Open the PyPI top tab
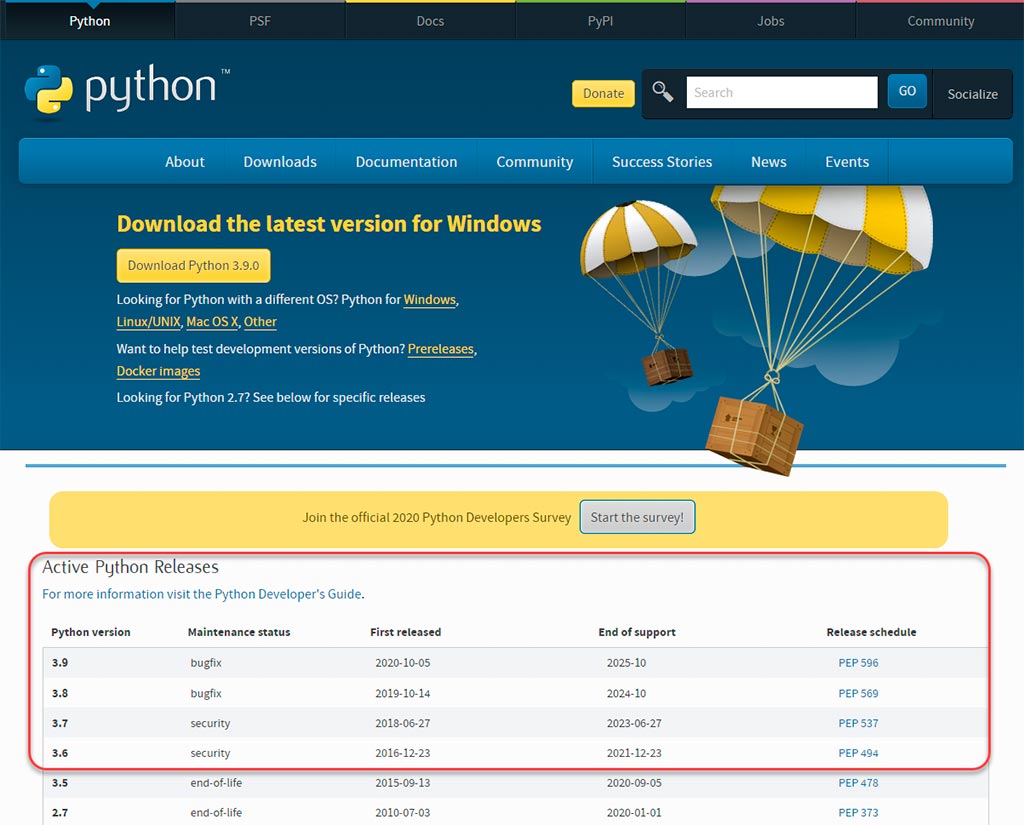1024x825 pixels. pos(600,21)
